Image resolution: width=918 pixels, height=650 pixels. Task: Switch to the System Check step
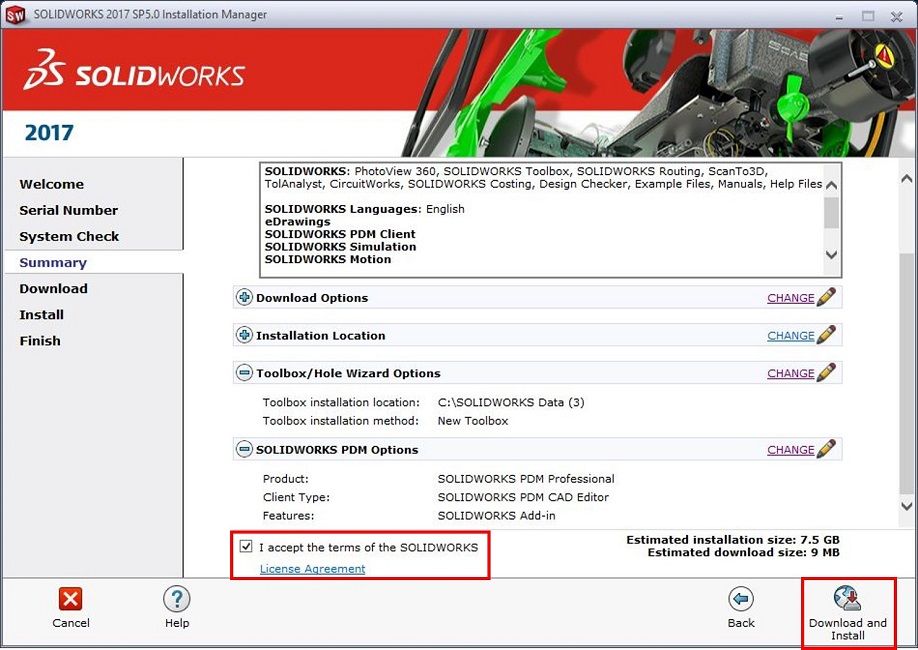point(68,236)
